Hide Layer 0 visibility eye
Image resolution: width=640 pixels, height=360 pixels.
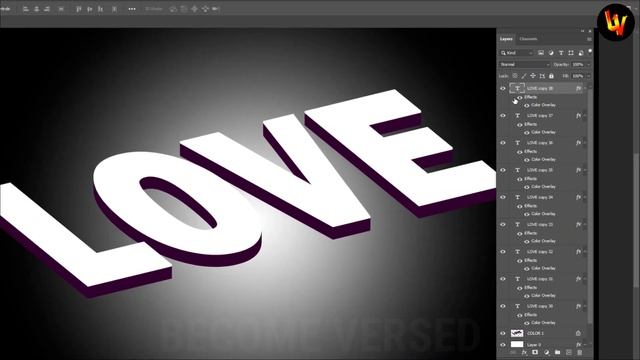pos(503,345)
